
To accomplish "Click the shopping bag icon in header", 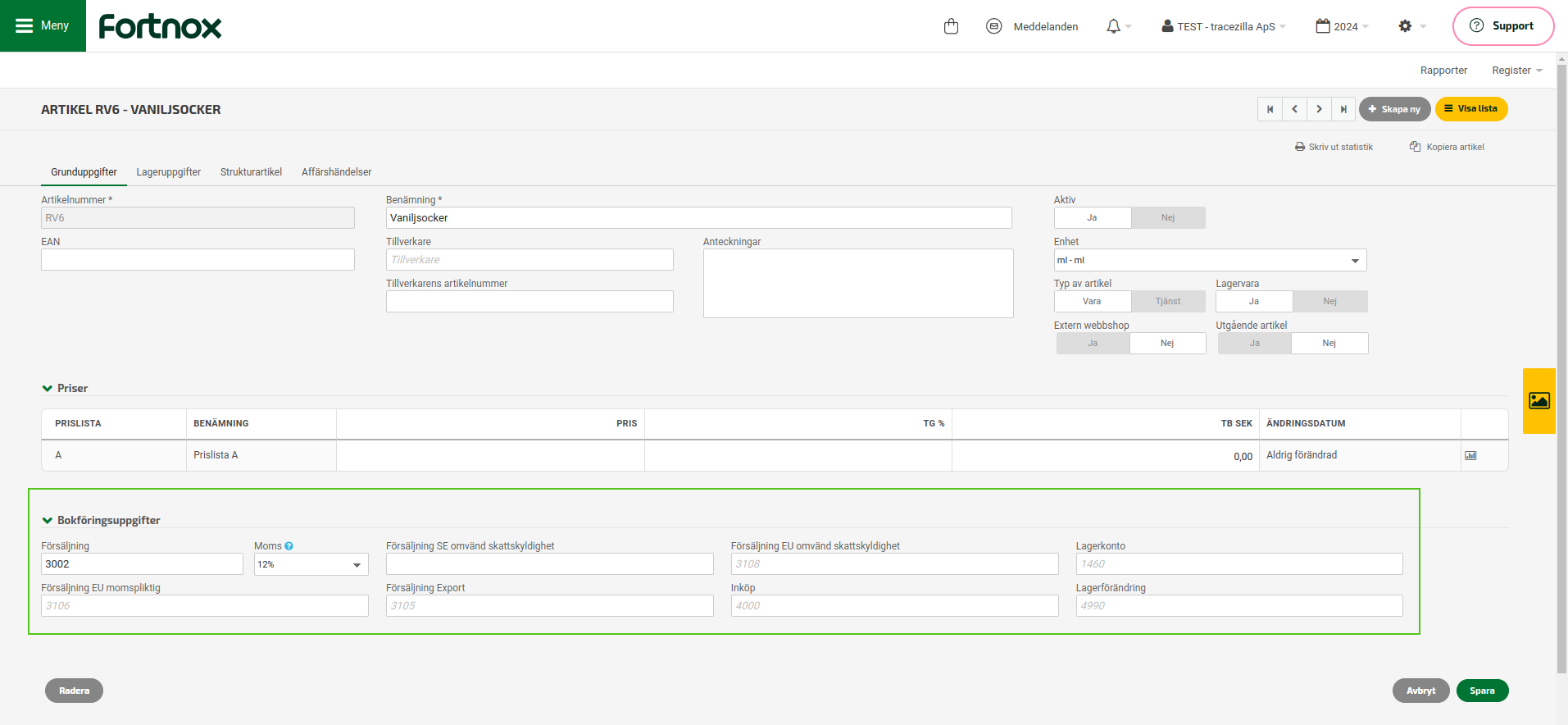I will tap(951, 26).
